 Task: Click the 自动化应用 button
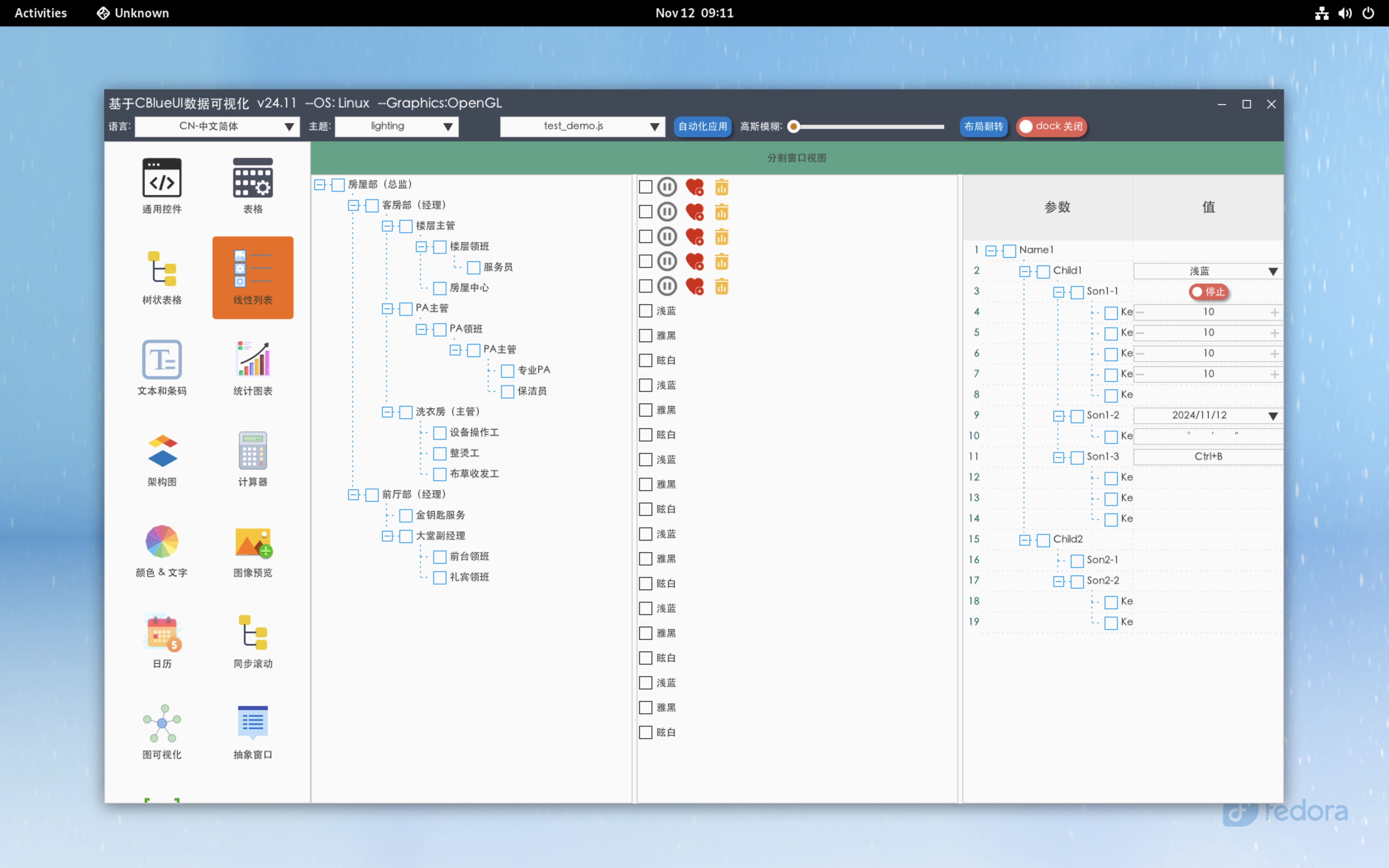(702, 126)
